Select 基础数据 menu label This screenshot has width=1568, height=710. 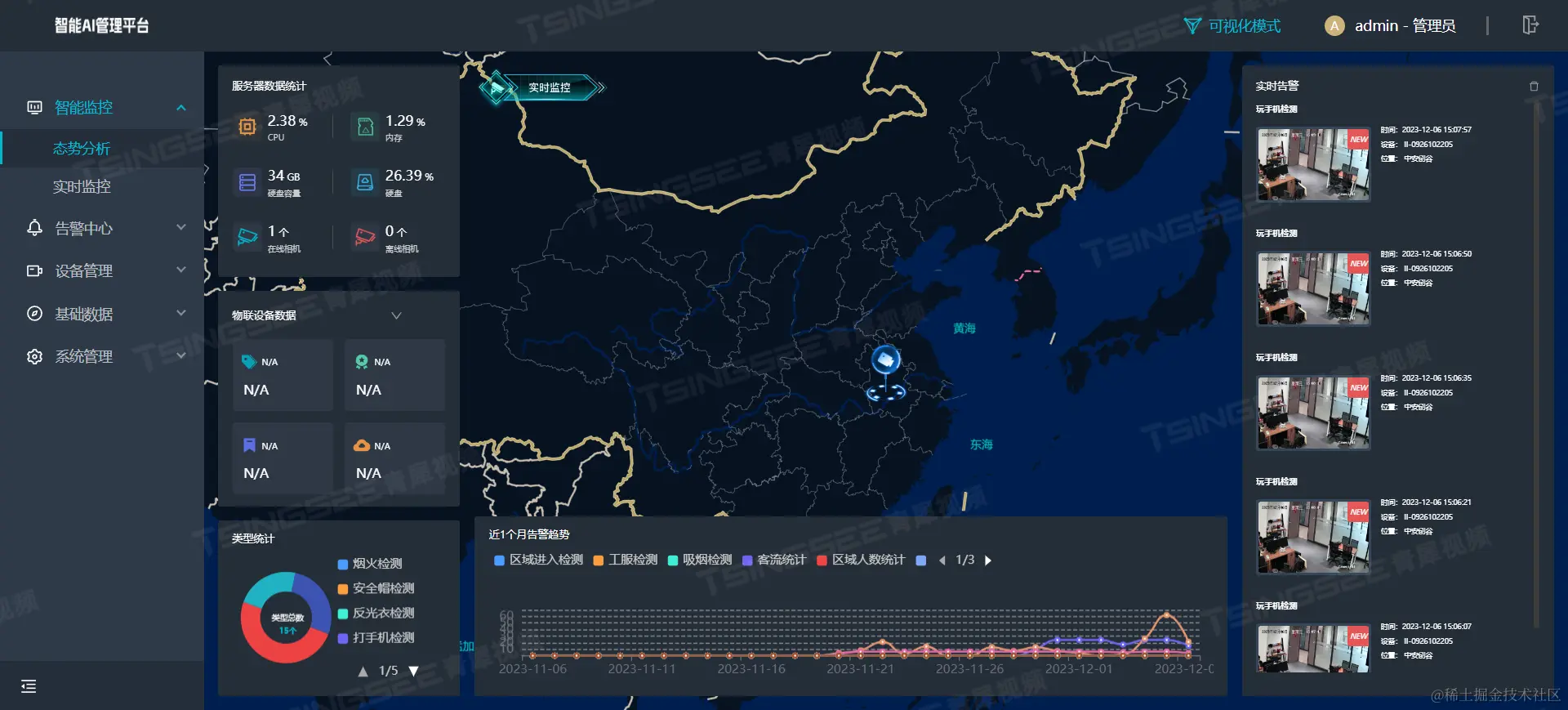(x=83, y=315)
